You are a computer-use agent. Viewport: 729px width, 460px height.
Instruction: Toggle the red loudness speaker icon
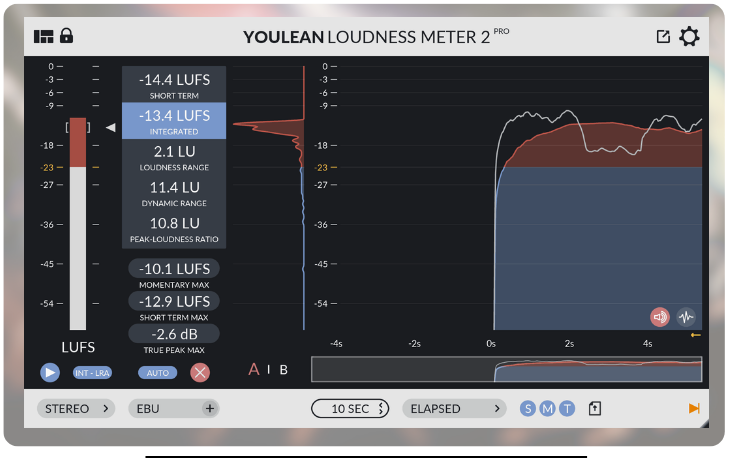tap(660, 317)
